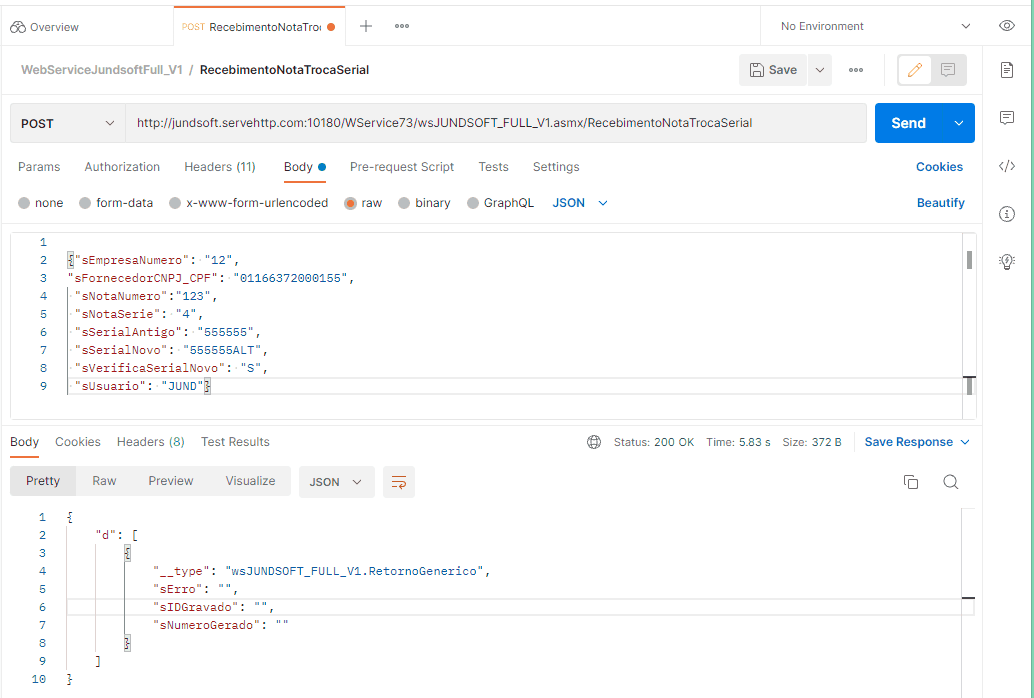Expand the No Environment selector

(875, 26)
